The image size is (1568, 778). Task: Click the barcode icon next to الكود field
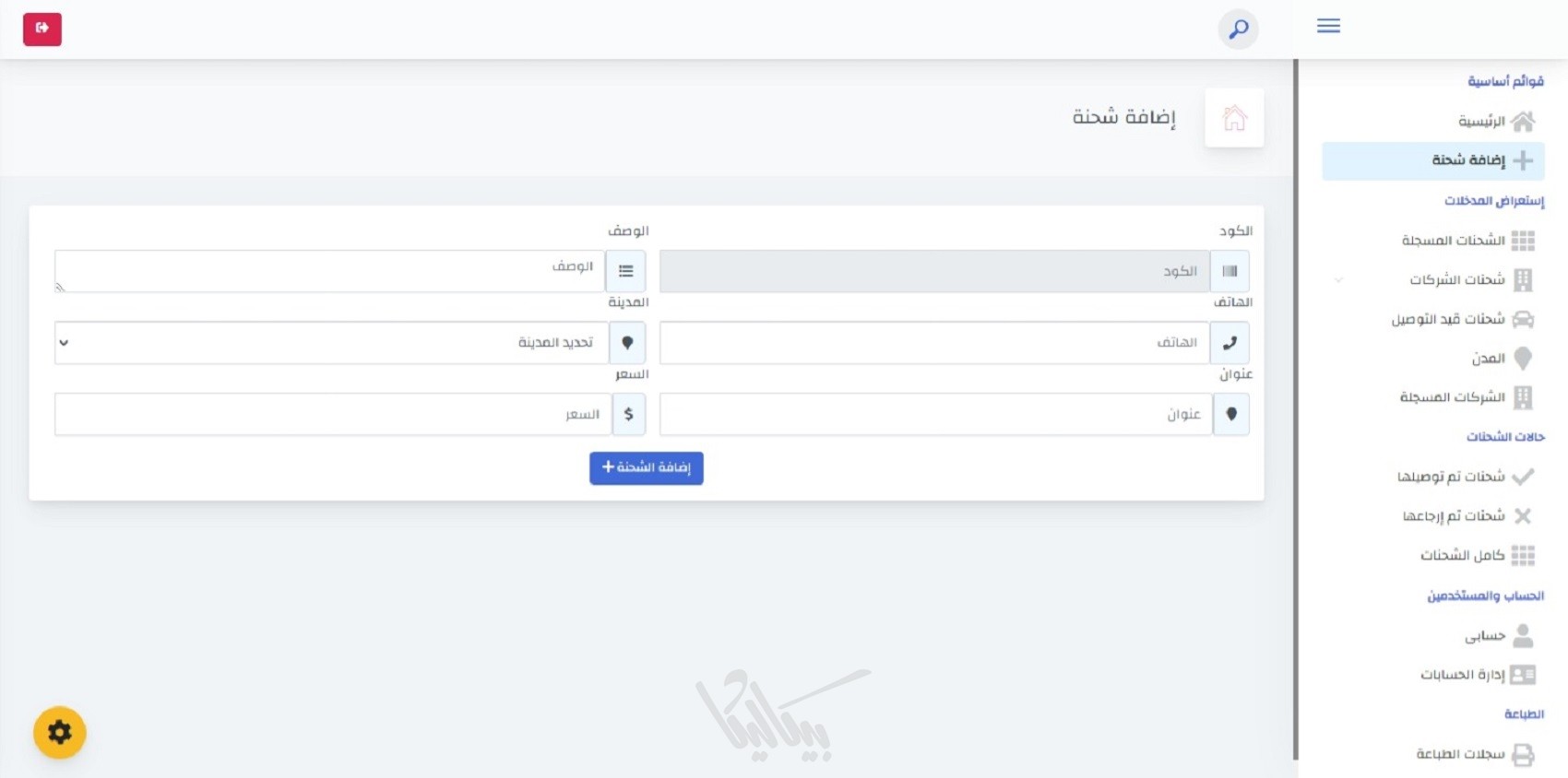1229,271
